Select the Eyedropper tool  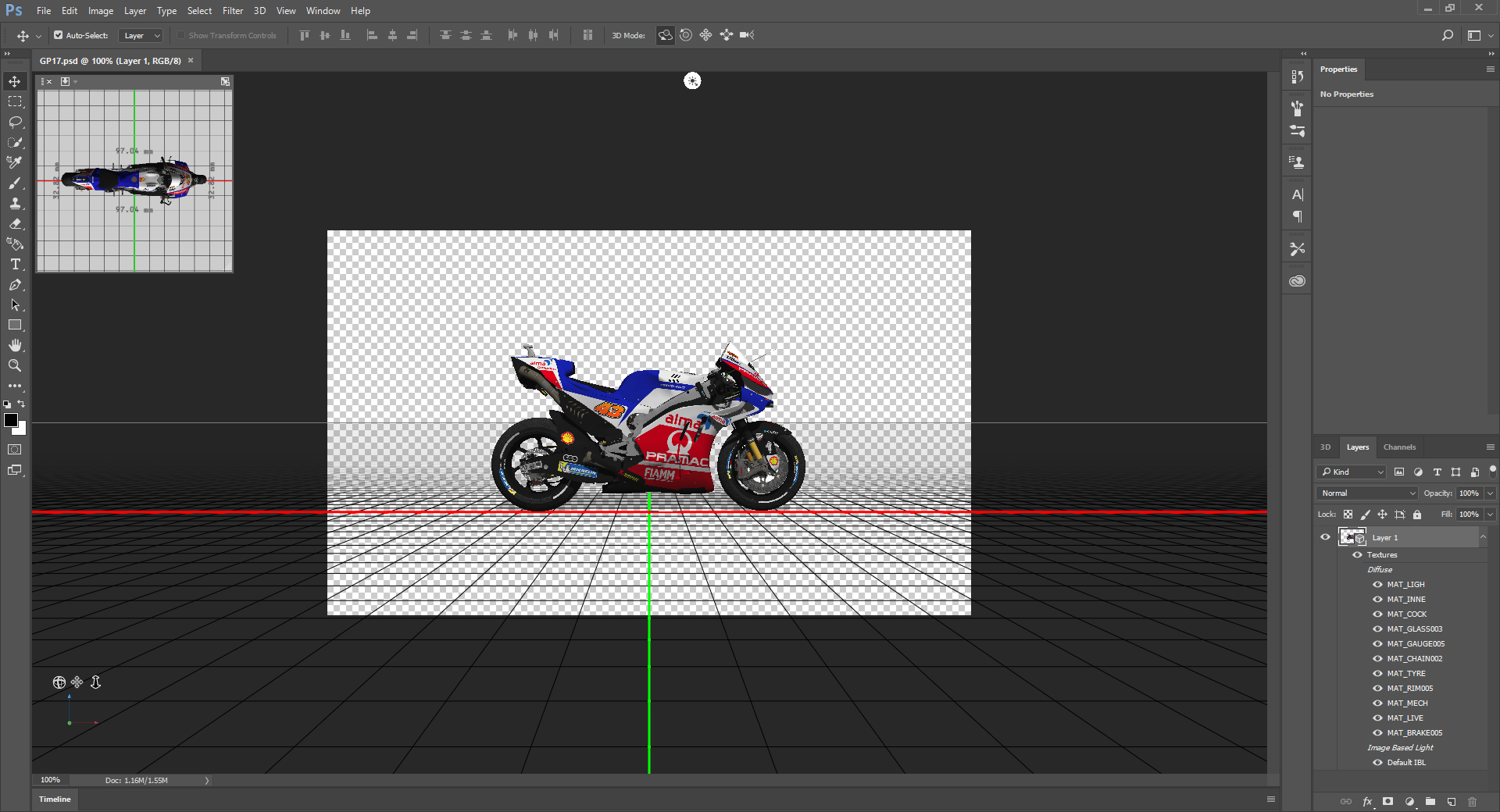(x=15, y=162)
